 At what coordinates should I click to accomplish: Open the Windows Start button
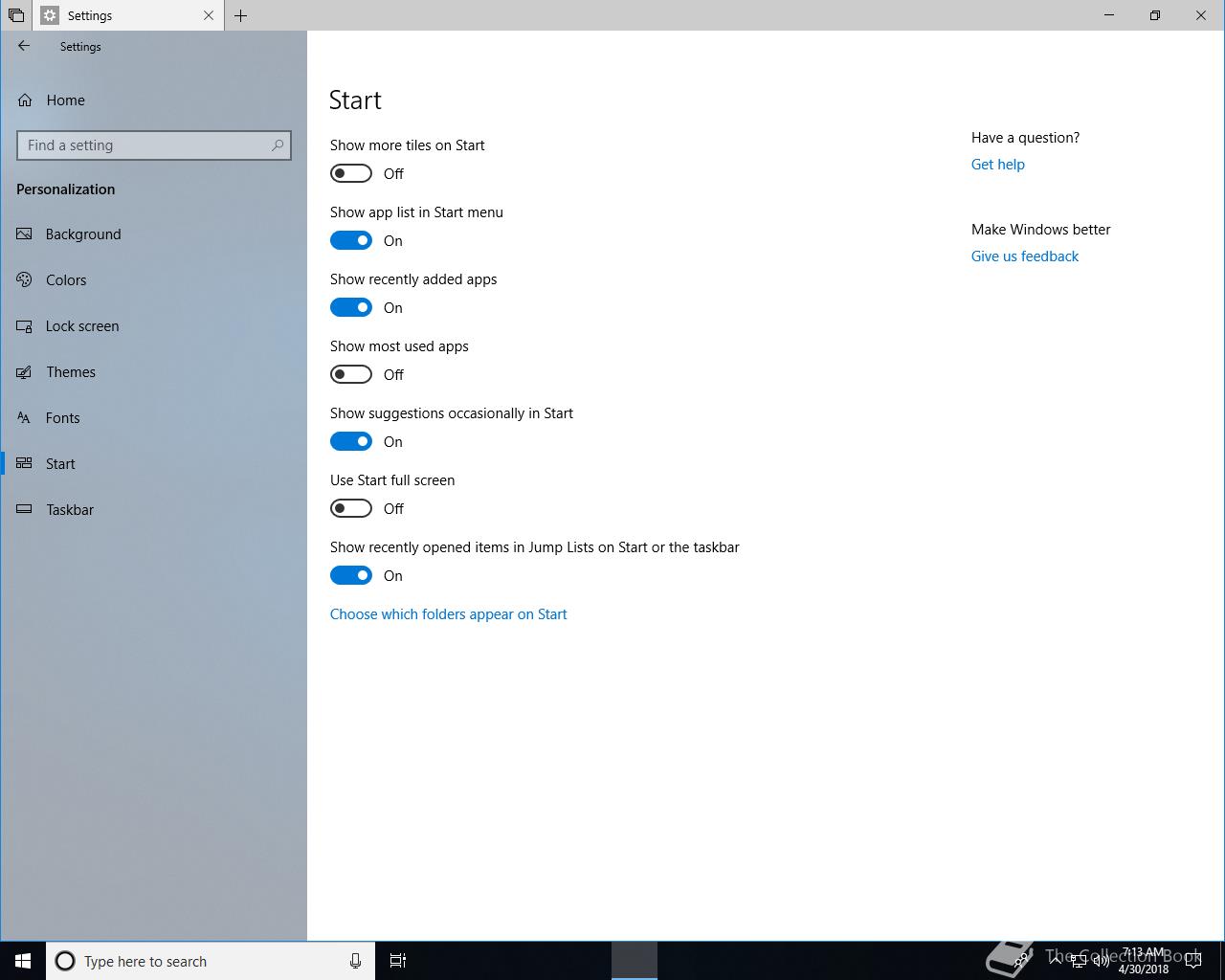click(23, 961)
